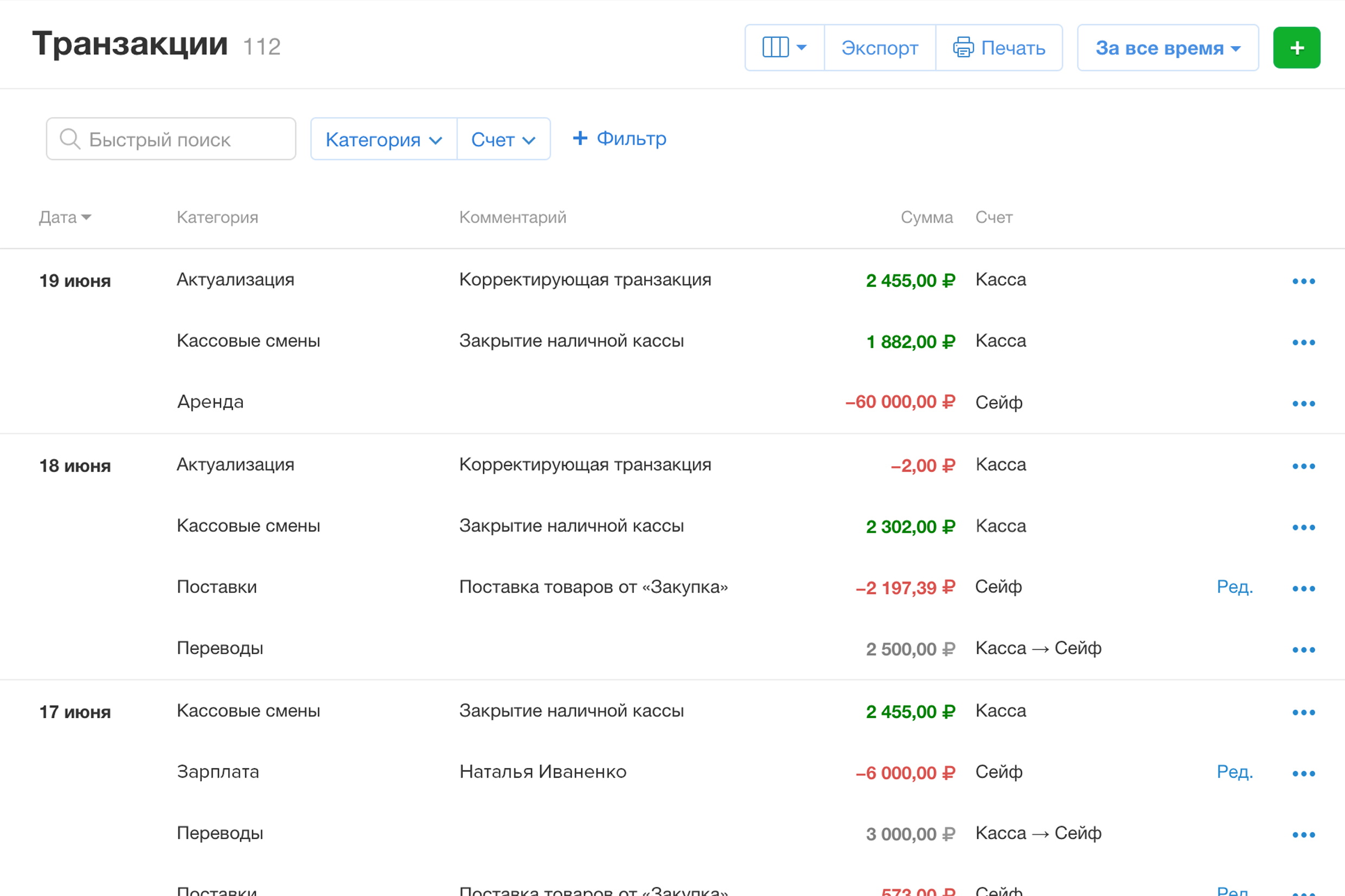Click the Сумма column header
1345x896 pixels.
pyautogui.click(x=926, y=217)
